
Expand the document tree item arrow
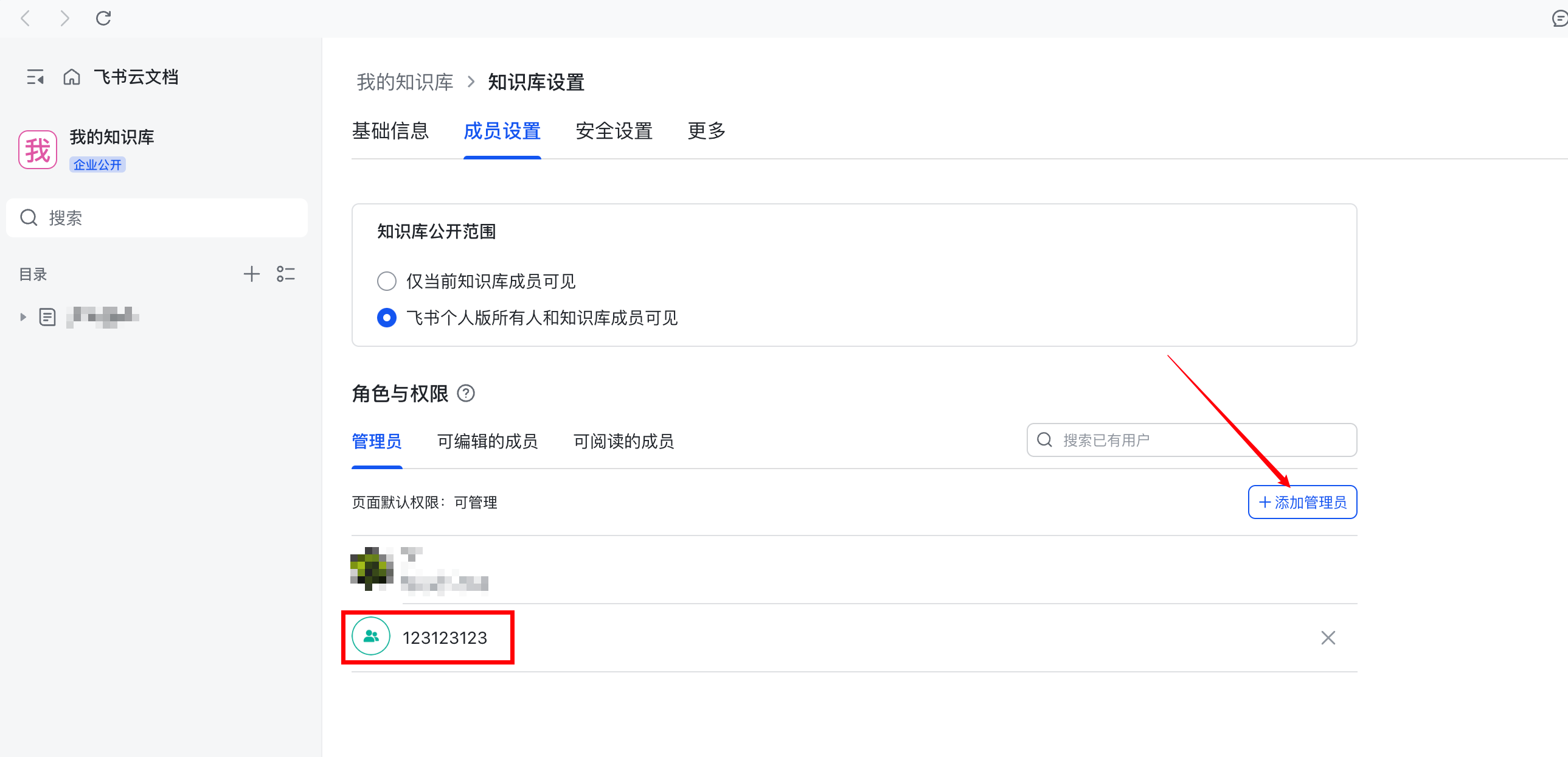tap(23, 316)
